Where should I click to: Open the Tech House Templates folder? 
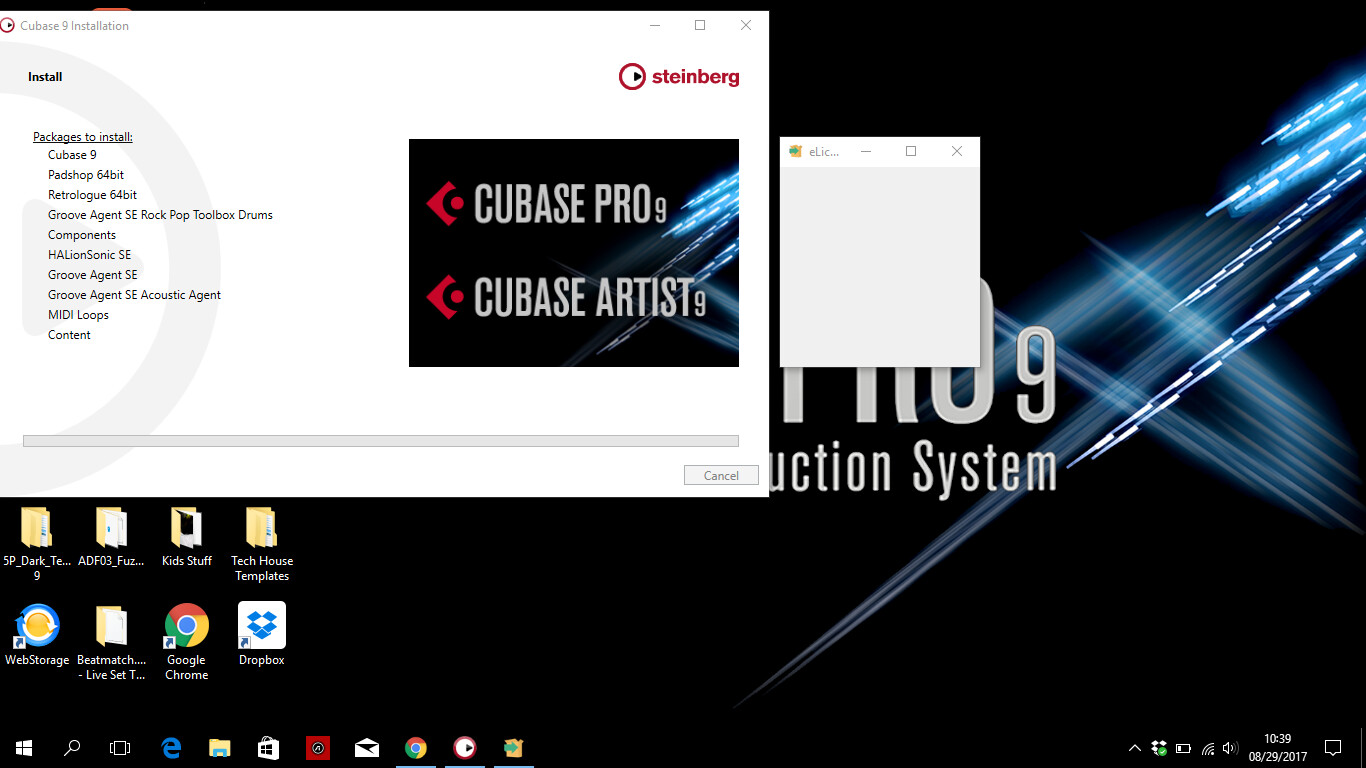pyautogui.click(x=261, y=545)
